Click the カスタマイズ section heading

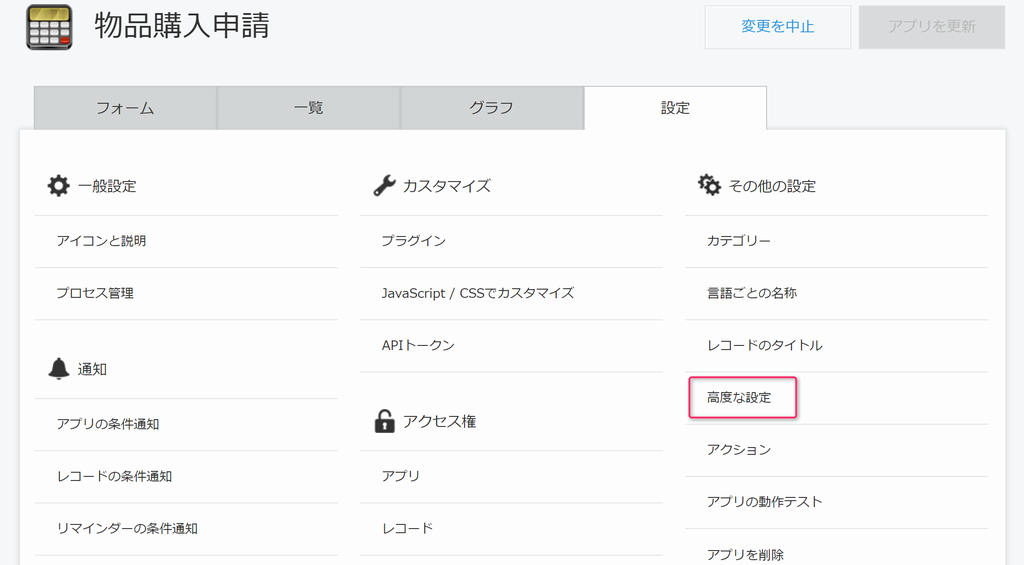(447, 186)
